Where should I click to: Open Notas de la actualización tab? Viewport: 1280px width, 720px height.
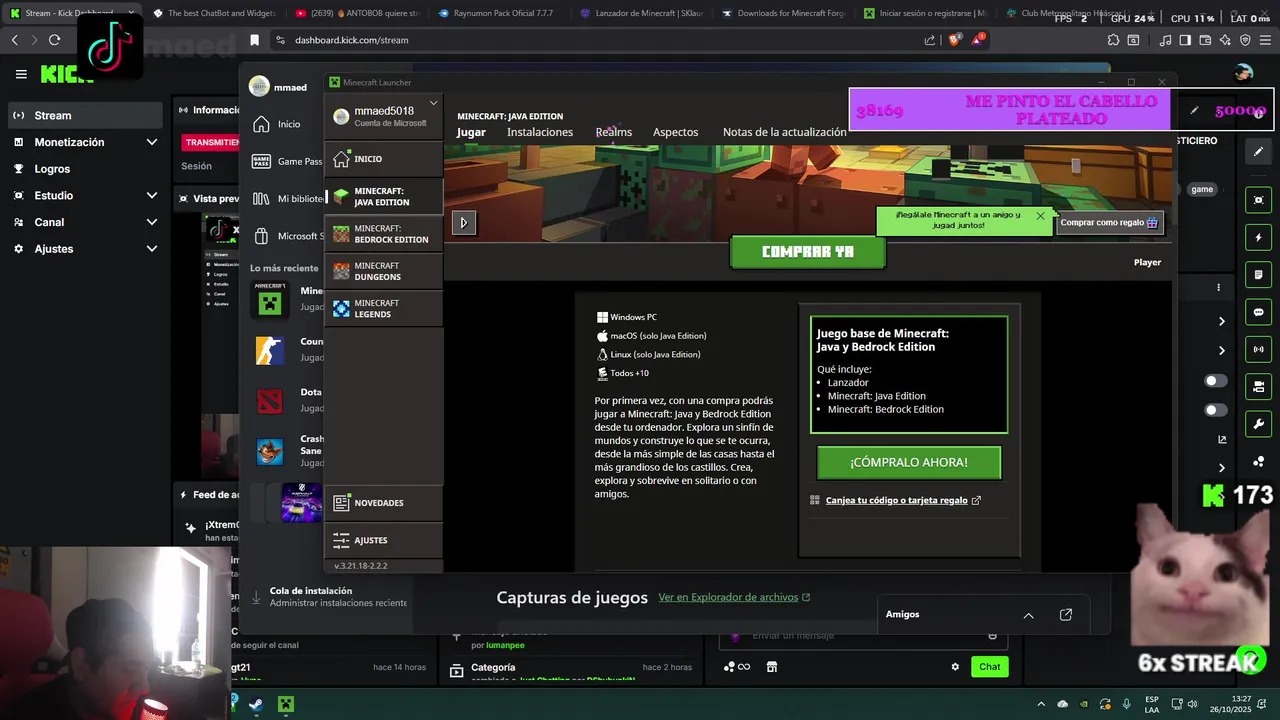tap(784, 132)
